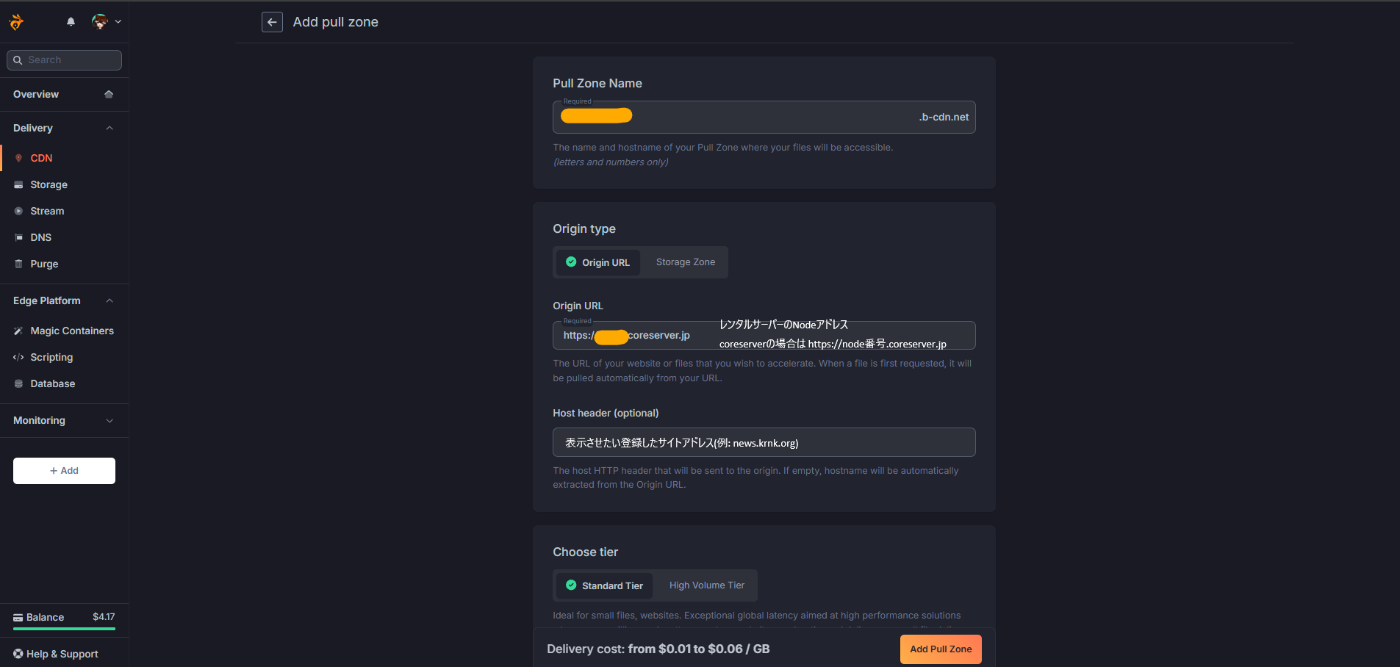Go back with the arrow button
1400x667 pixels.
pos(272,22)
